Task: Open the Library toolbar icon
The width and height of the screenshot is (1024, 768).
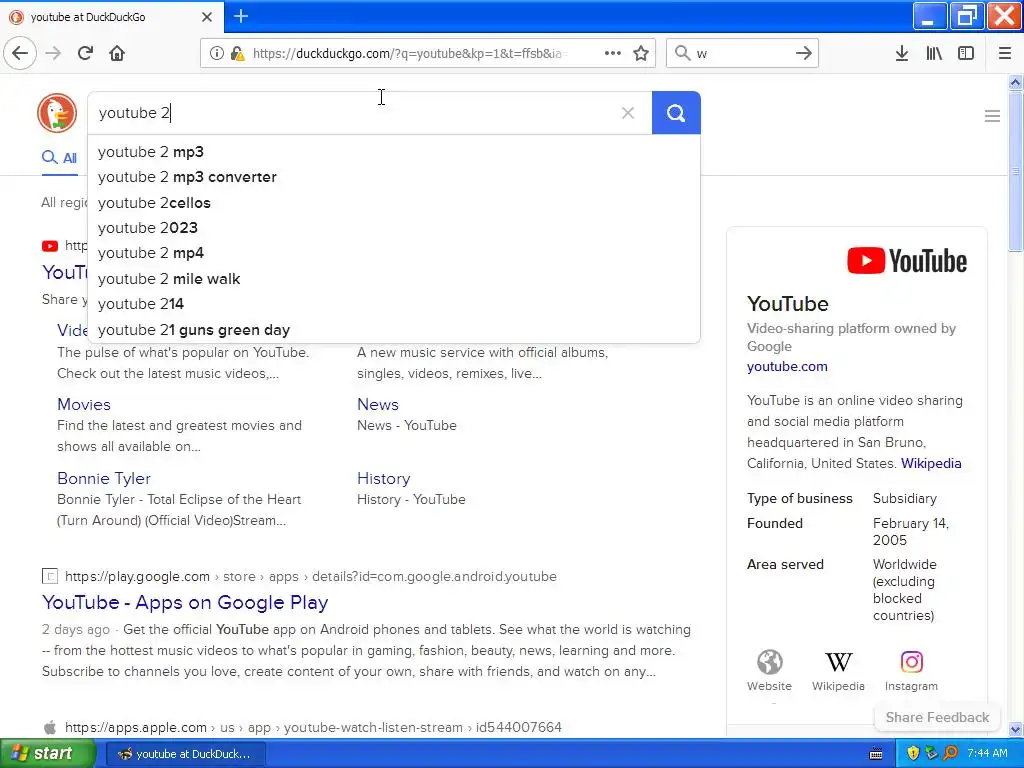Action: 934,53
